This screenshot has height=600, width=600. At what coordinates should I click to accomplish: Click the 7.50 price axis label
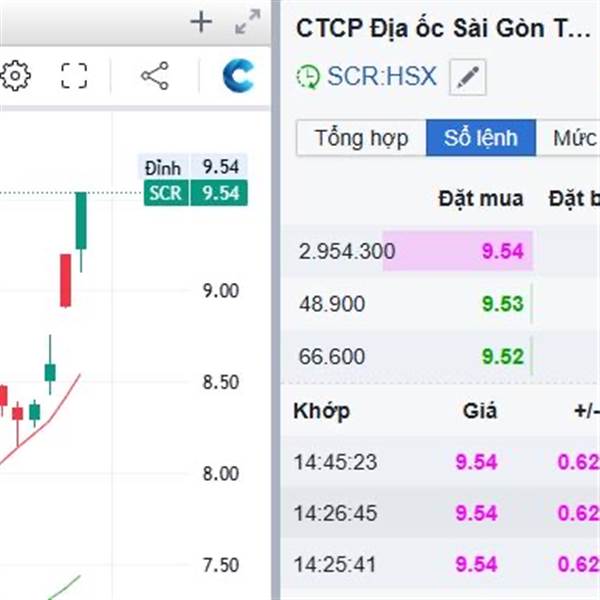coord(221,565)
